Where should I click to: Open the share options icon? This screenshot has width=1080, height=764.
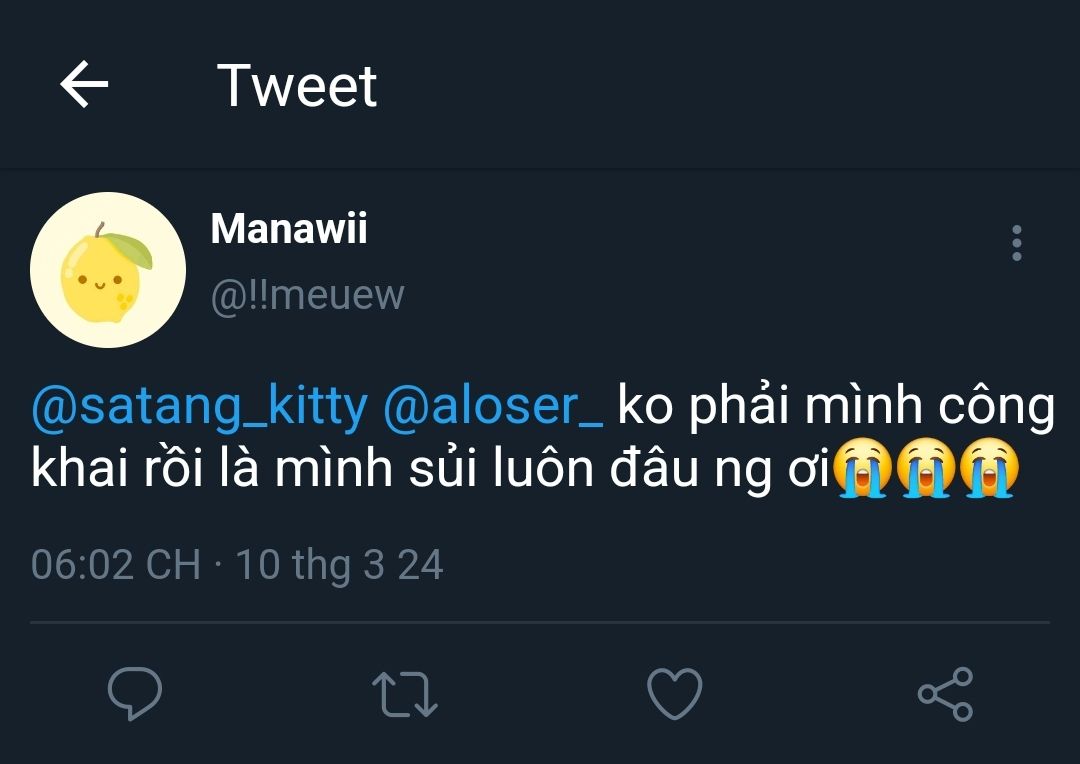click(945, 694)
